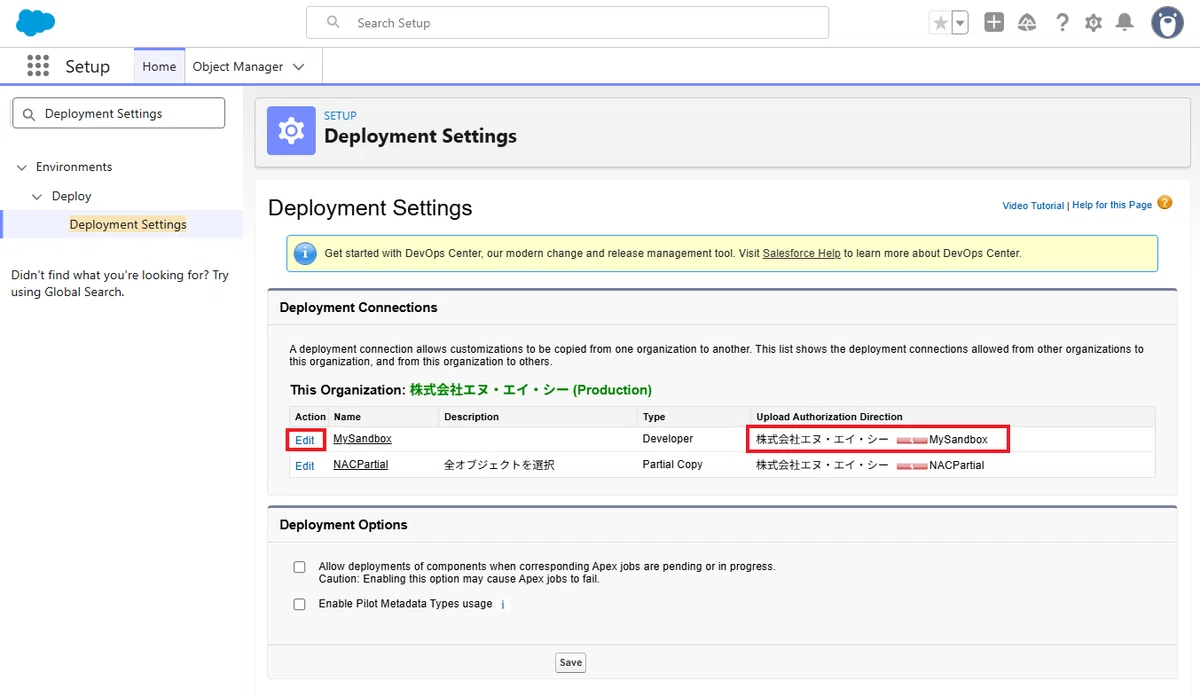Image resolution: width=1200 pixels, height=695 pixels.
Task: Open the Help question mark icon
Action: click(1062, 22)
